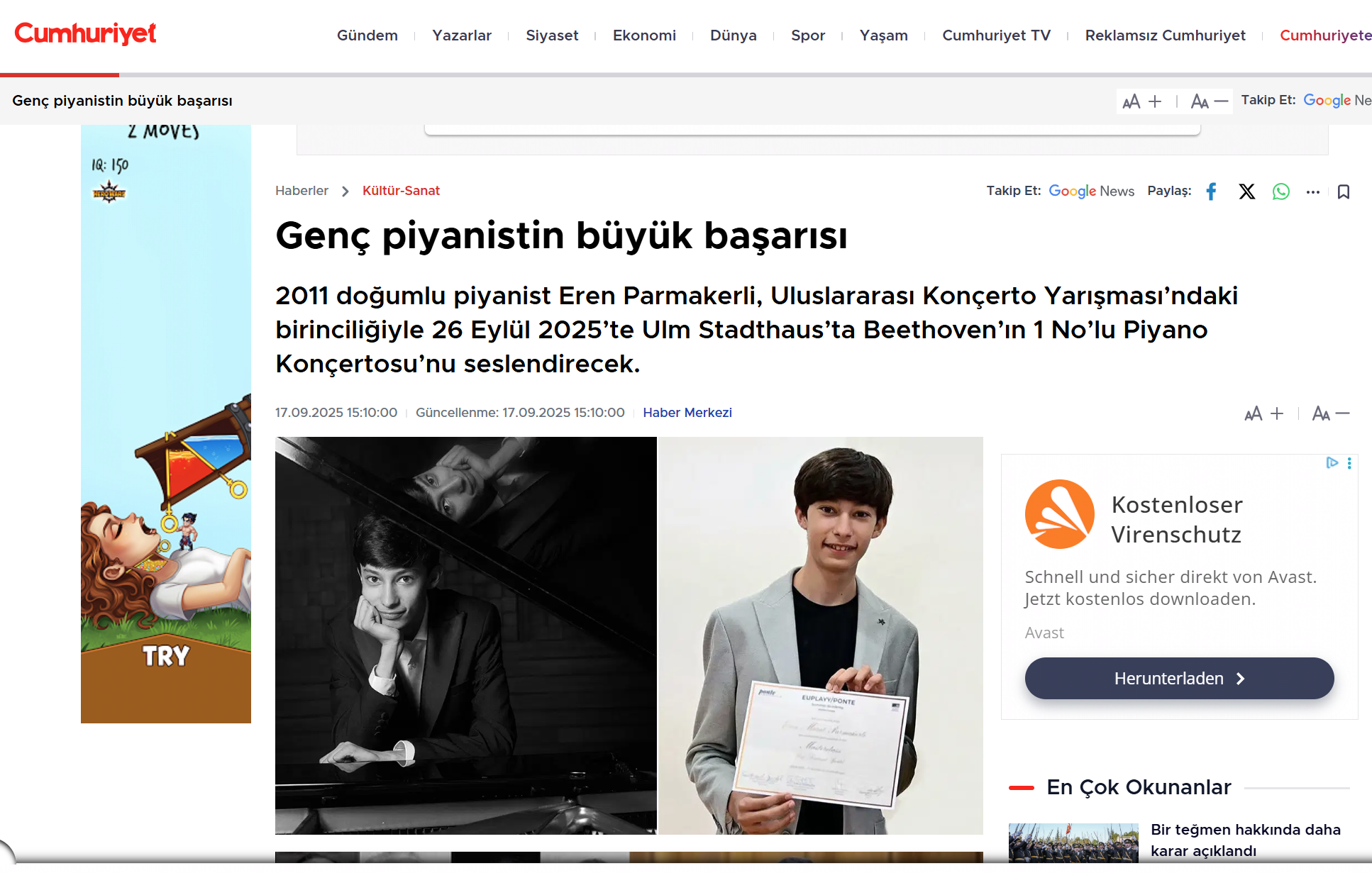Decrease text size in sticky header bar
Screen dimensions: 1372x873
pyautogui.click(x=1209, y=101)
